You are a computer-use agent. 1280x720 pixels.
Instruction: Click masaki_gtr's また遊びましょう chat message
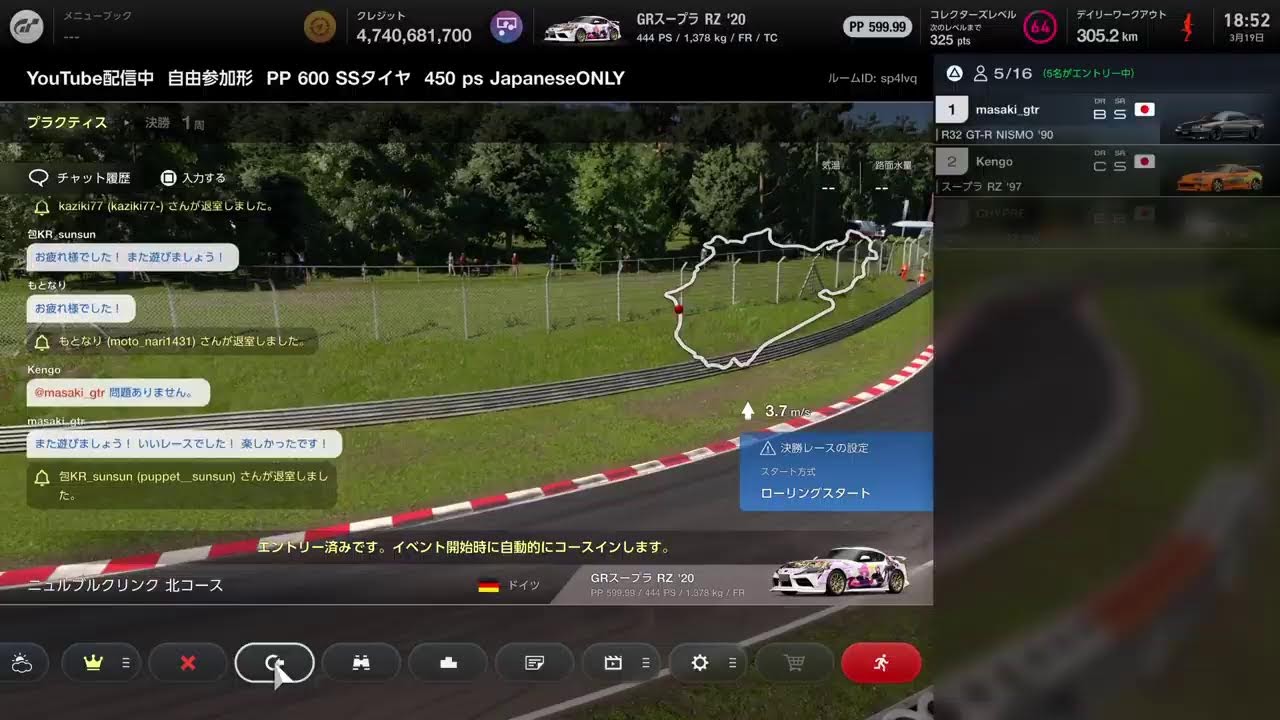click(x=184, y=443)
